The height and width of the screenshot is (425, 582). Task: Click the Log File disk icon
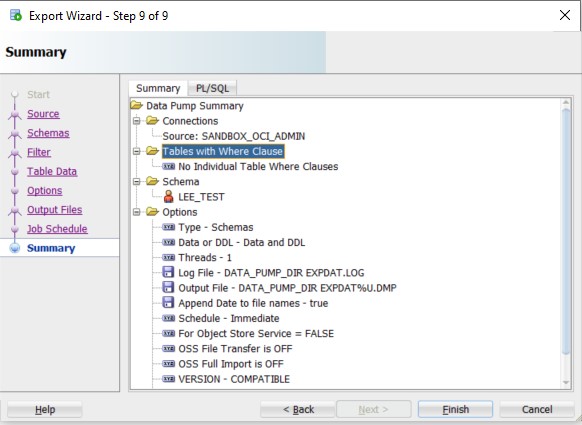pyautogui.click(x=168, y=272)
